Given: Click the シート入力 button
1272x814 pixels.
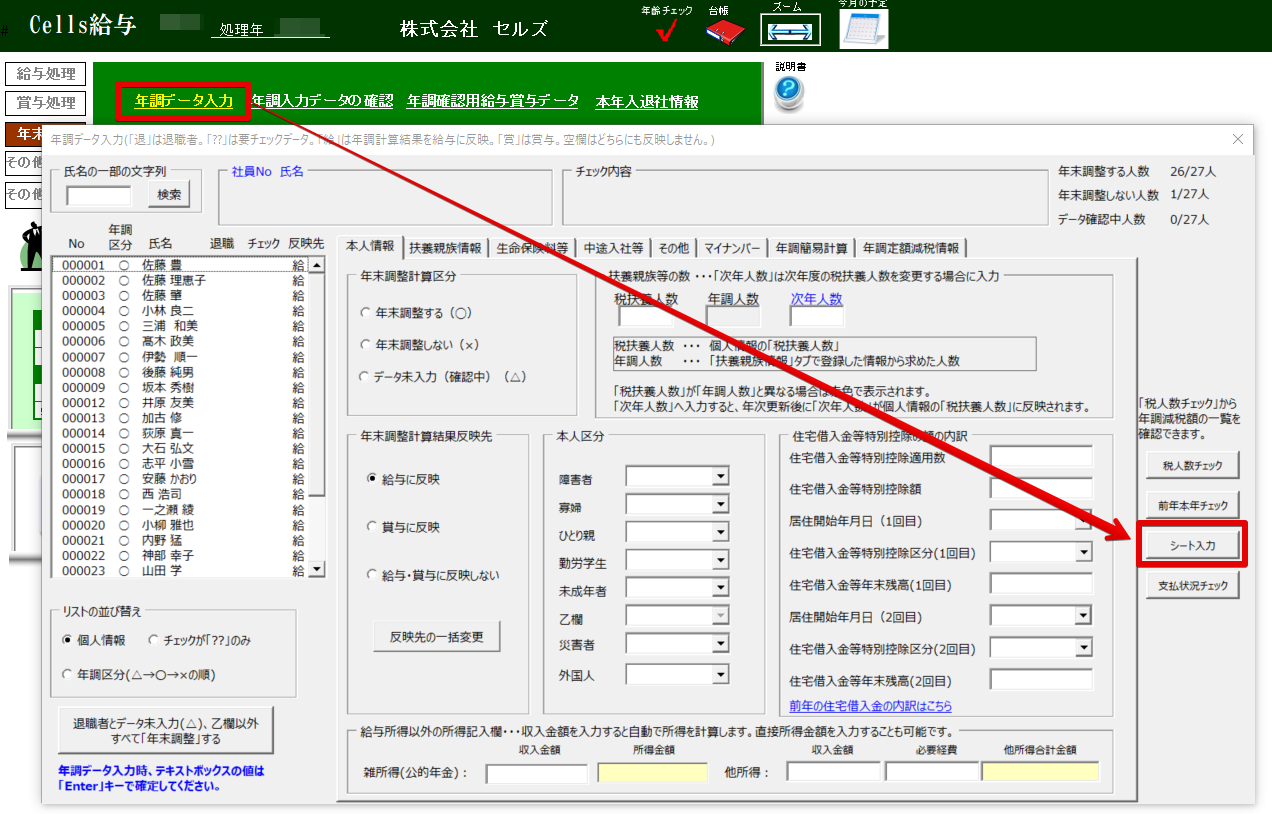Looking at the screenshot, I should 1192,545.
